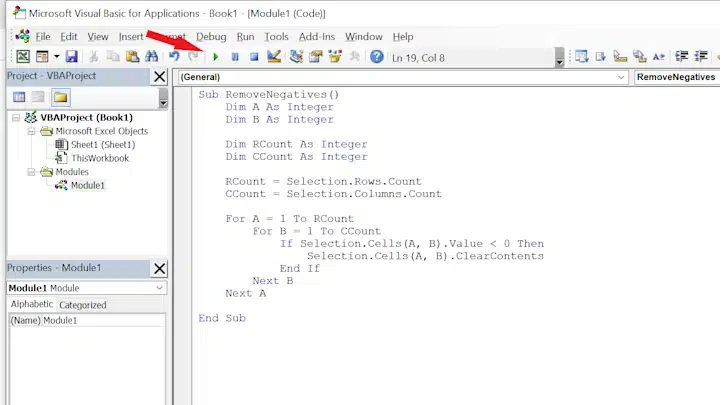Toggle Design Mode icon
Viewport: 720px width, 405px height.
274,56
